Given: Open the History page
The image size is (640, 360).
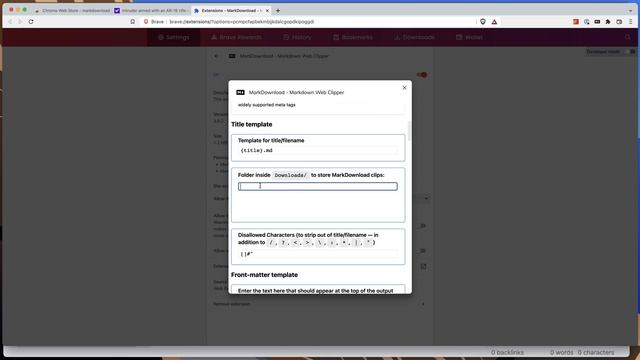Looking at the screenshot, I should coord(298,37).
